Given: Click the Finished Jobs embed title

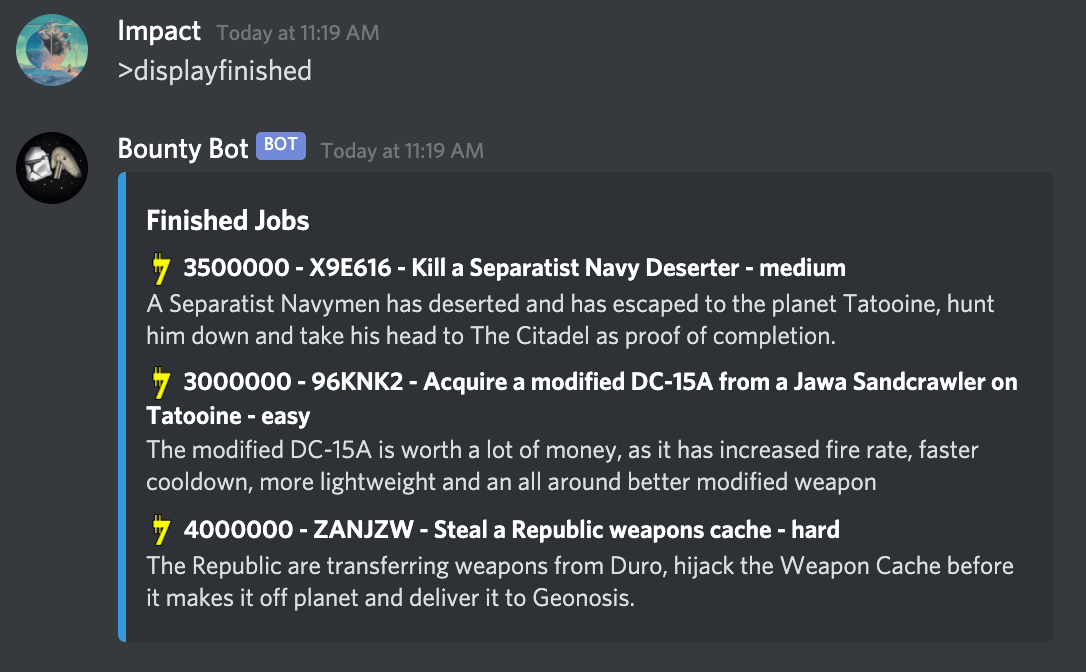Looking at the screenshot, I should click(228, 221).
